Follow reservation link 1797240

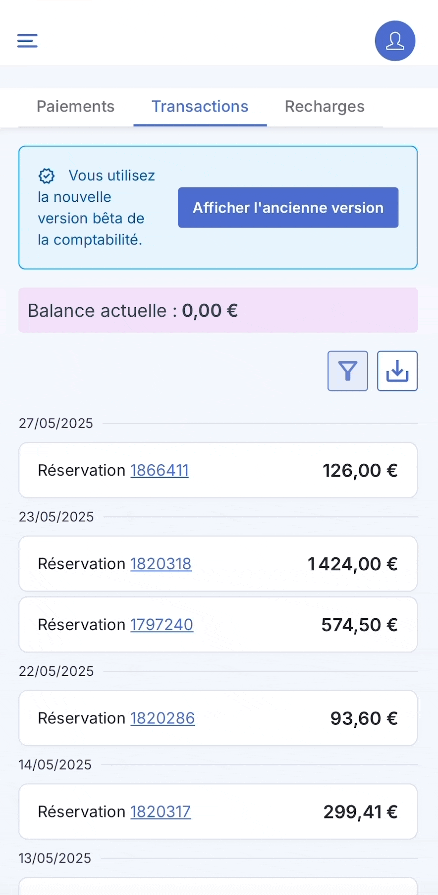click(x=162, y=625)
